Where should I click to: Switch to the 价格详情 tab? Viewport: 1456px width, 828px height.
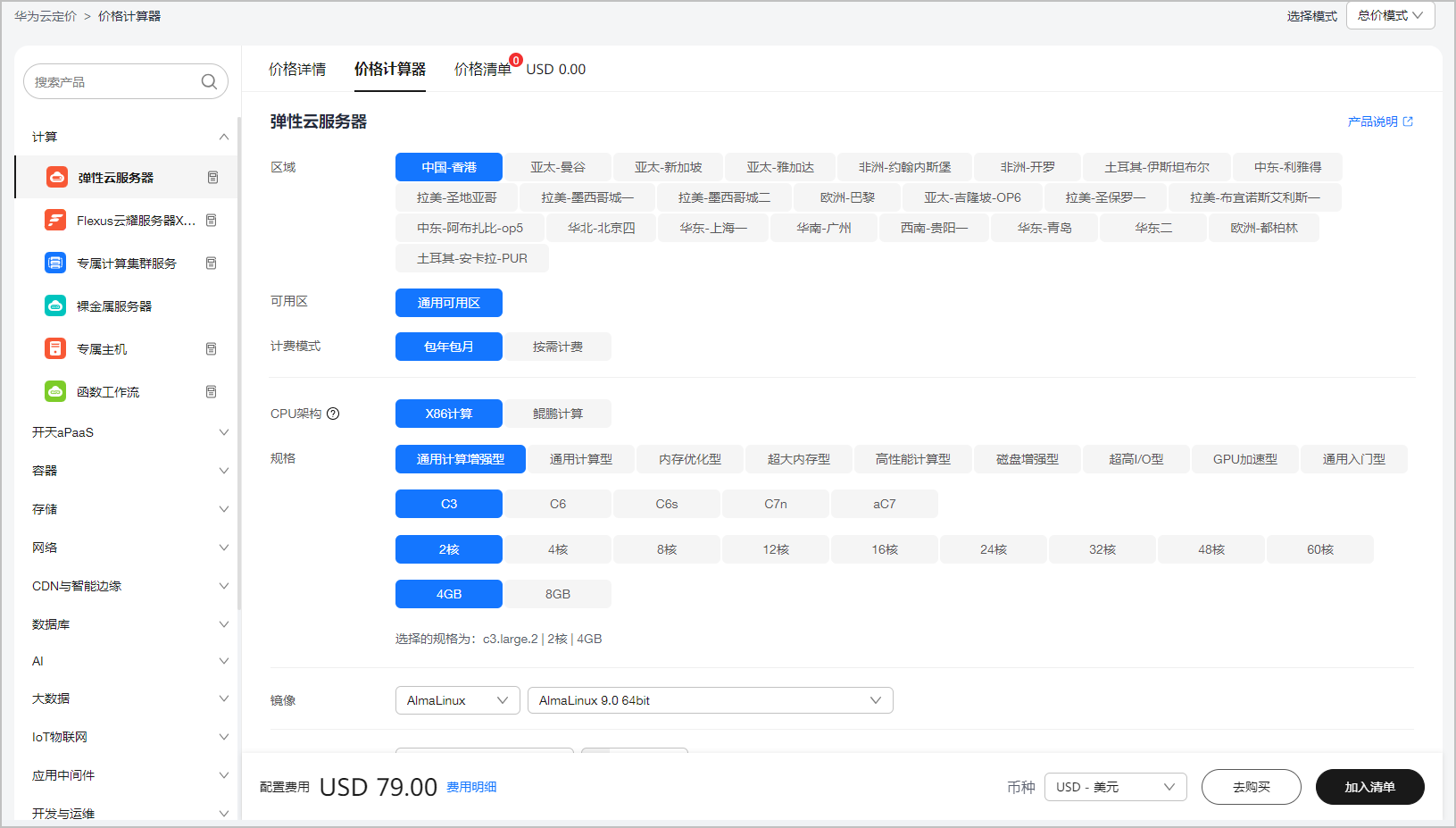(x=297, y=70)
